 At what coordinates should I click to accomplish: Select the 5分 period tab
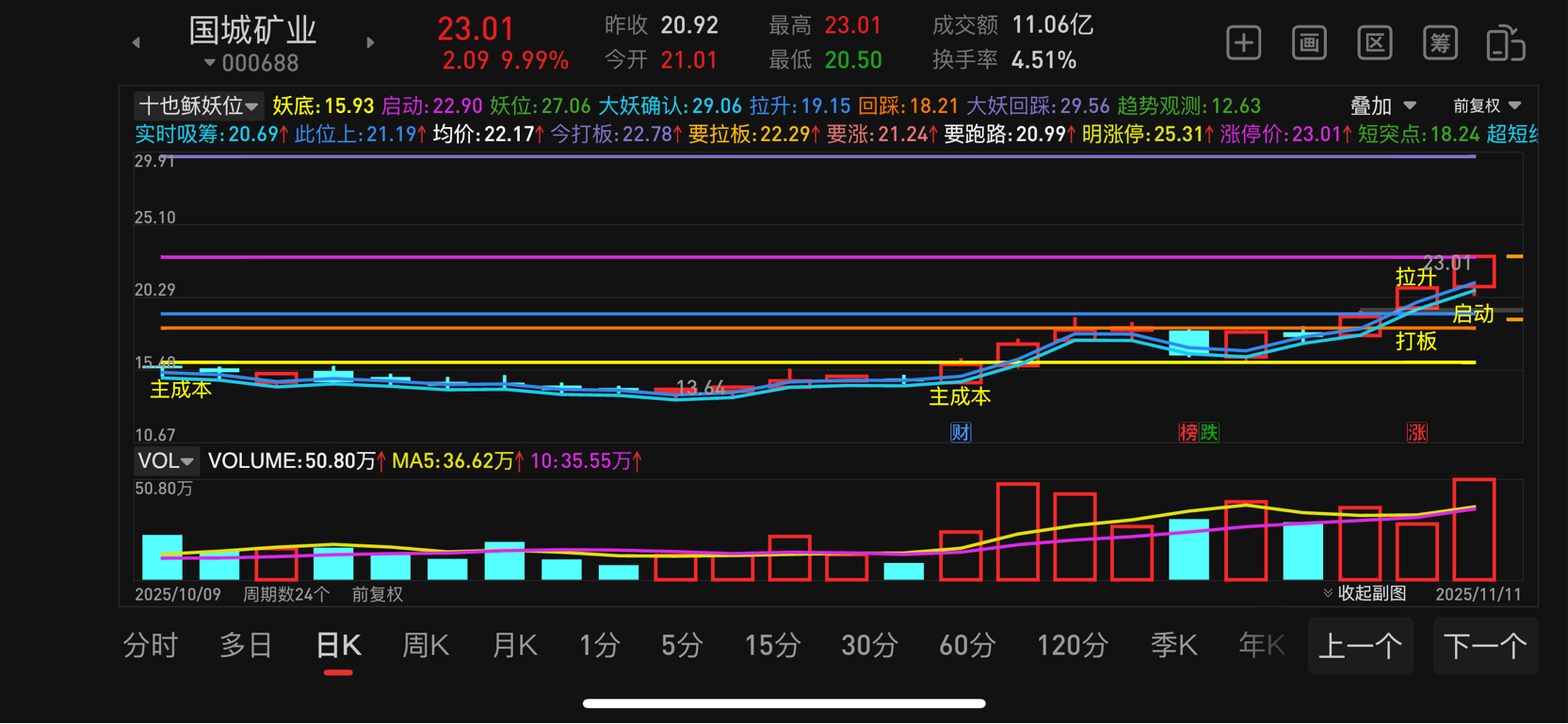(x=682, y=646)
